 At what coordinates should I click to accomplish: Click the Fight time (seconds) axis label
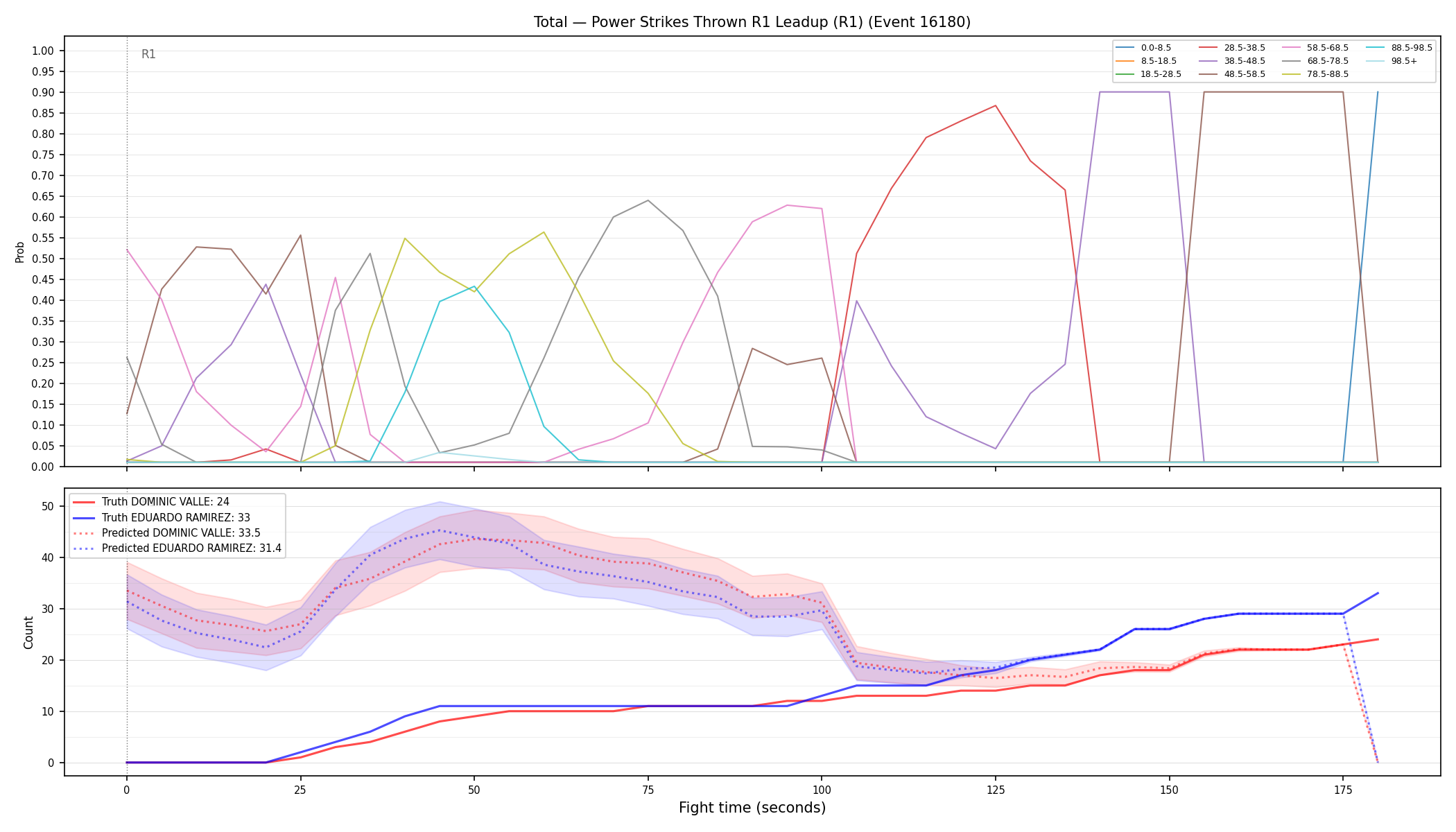click(x=752, y=808)
